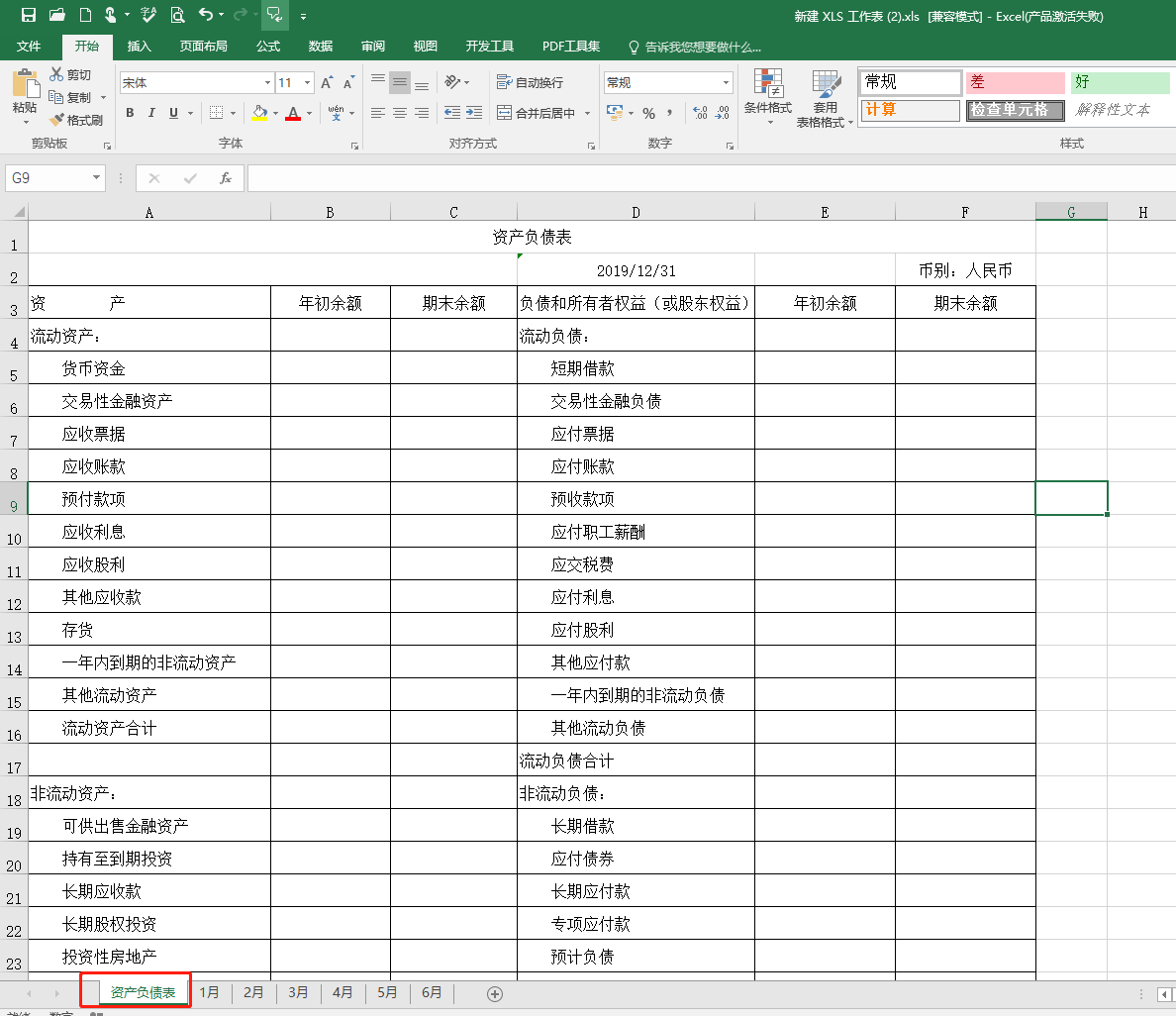1176x1016 pixels.
Task: Open the 文件 (File) menu
Action: pyautogui.click(x=29, y=47)
